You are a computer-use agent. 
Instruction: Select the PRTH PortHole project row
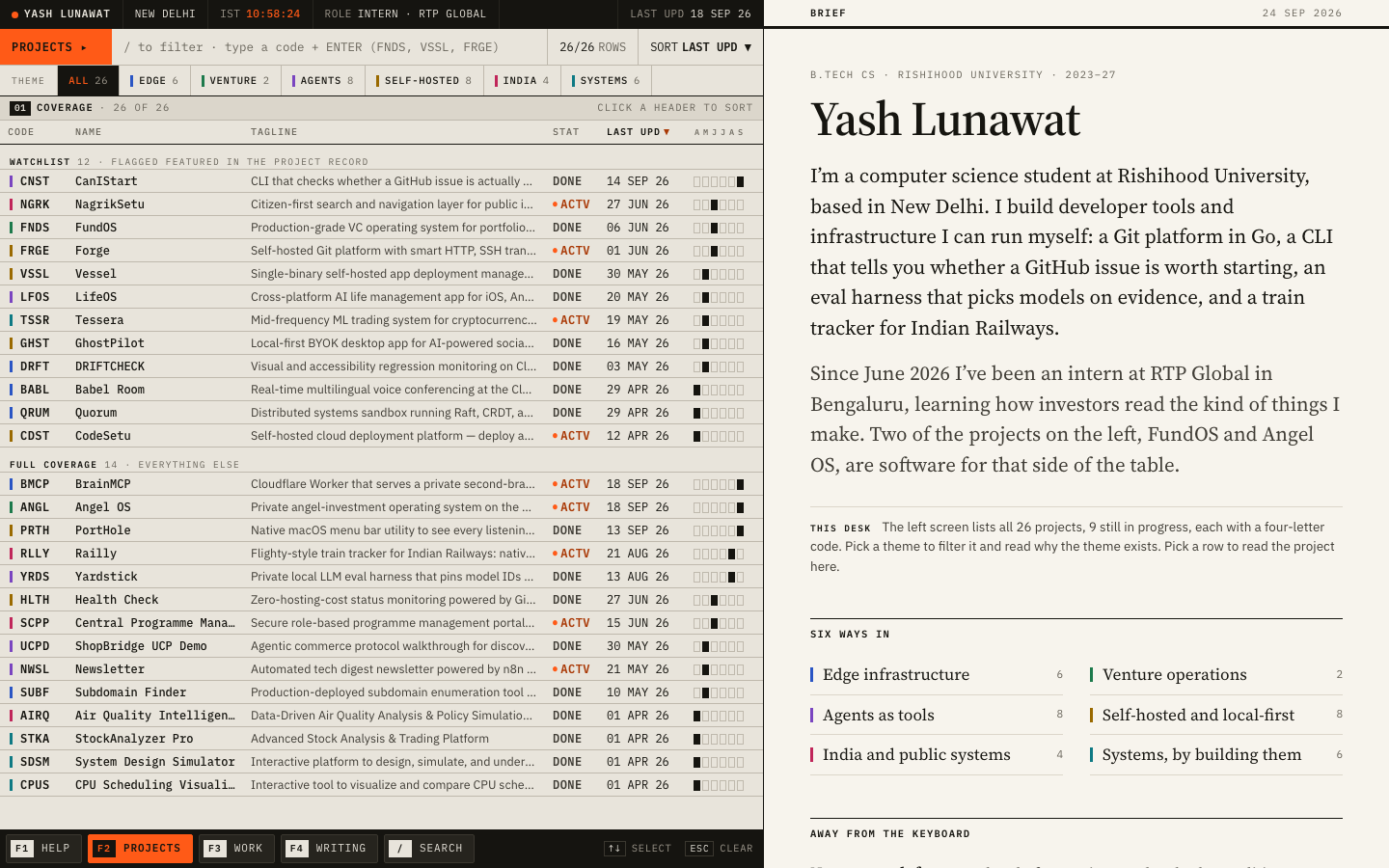click(x=381, y=530)
